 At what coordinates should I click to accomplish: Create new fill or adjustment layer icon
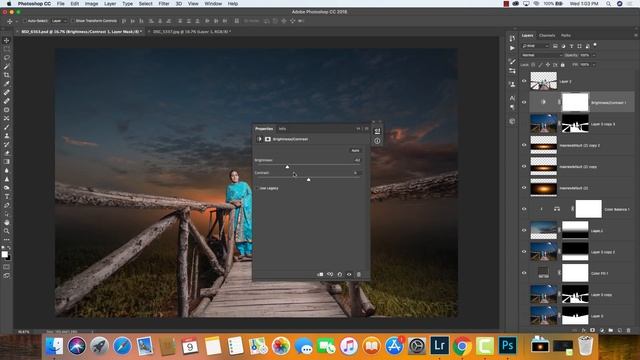(602, 330)
